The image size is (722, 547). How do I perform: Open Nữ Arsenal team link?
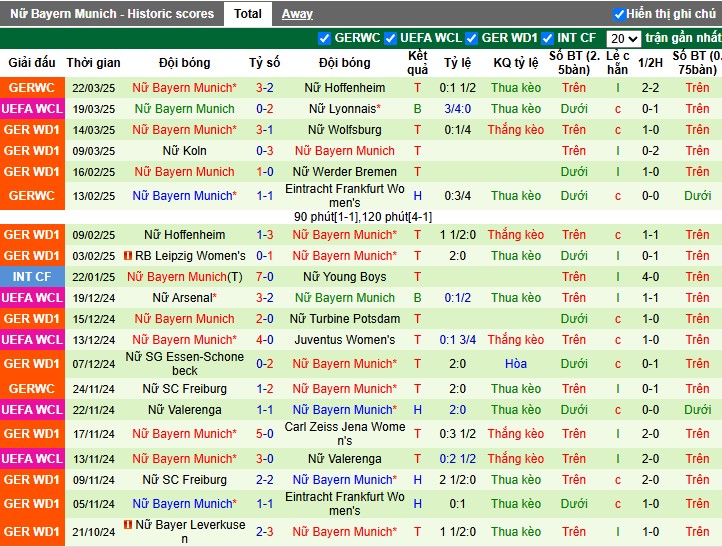[184, 298]
